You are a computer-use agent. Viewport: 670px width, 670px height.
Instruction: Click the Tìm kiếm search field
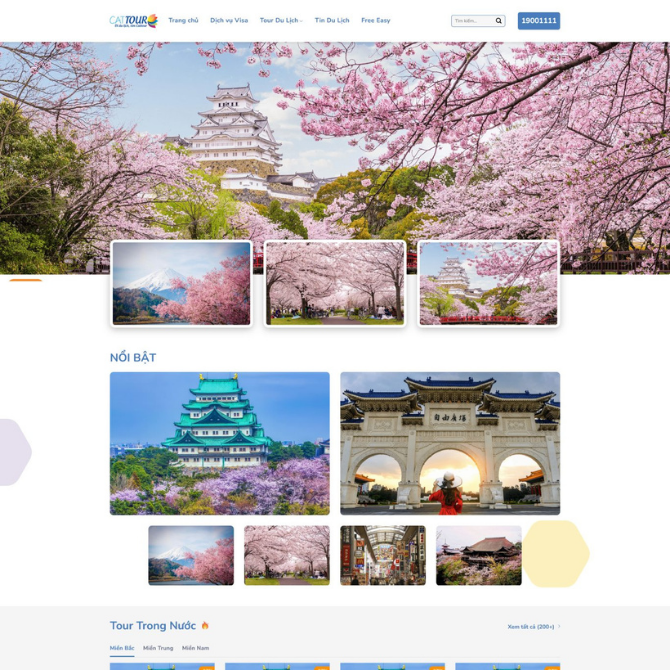pyautogui.click(x=472, y=21)
